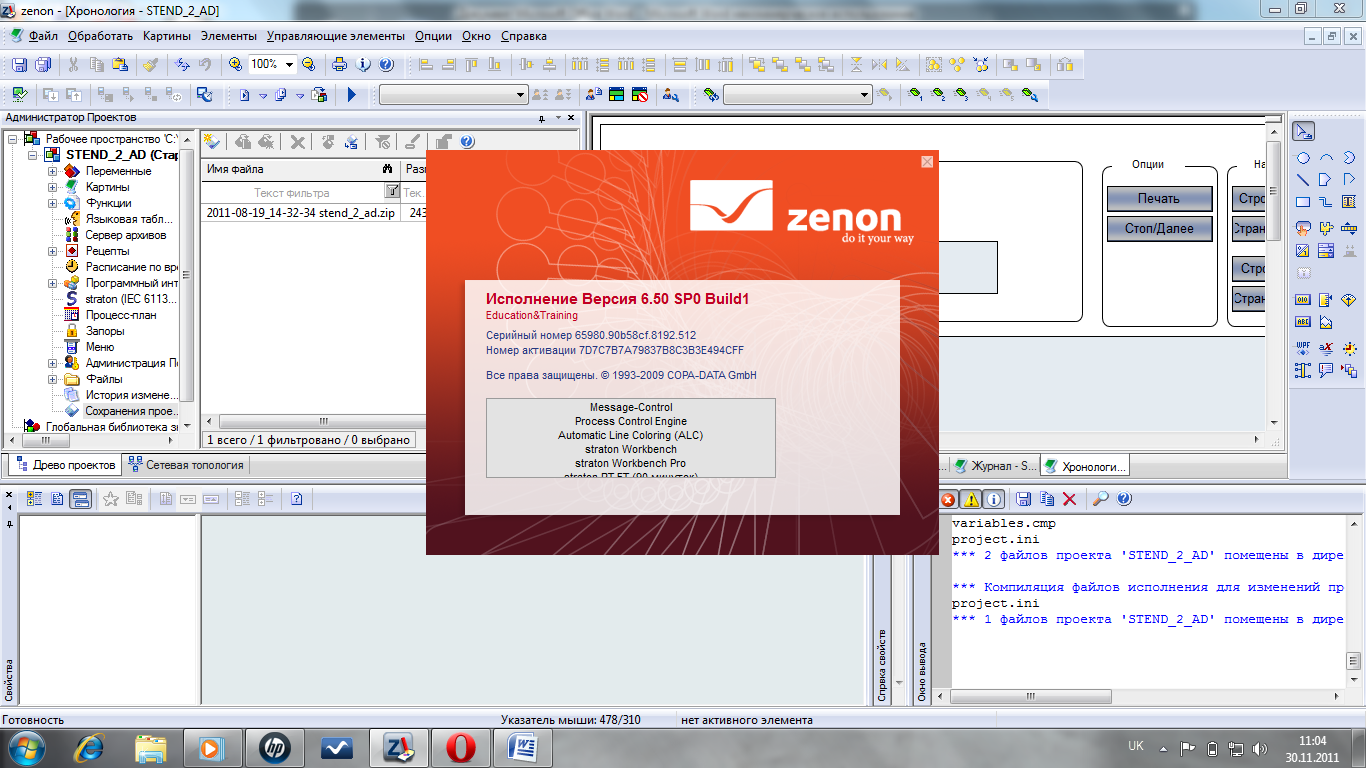Select Сервер архивов in the project tree
This screenshot has height=768, width=1366.
tap(126, 235)
